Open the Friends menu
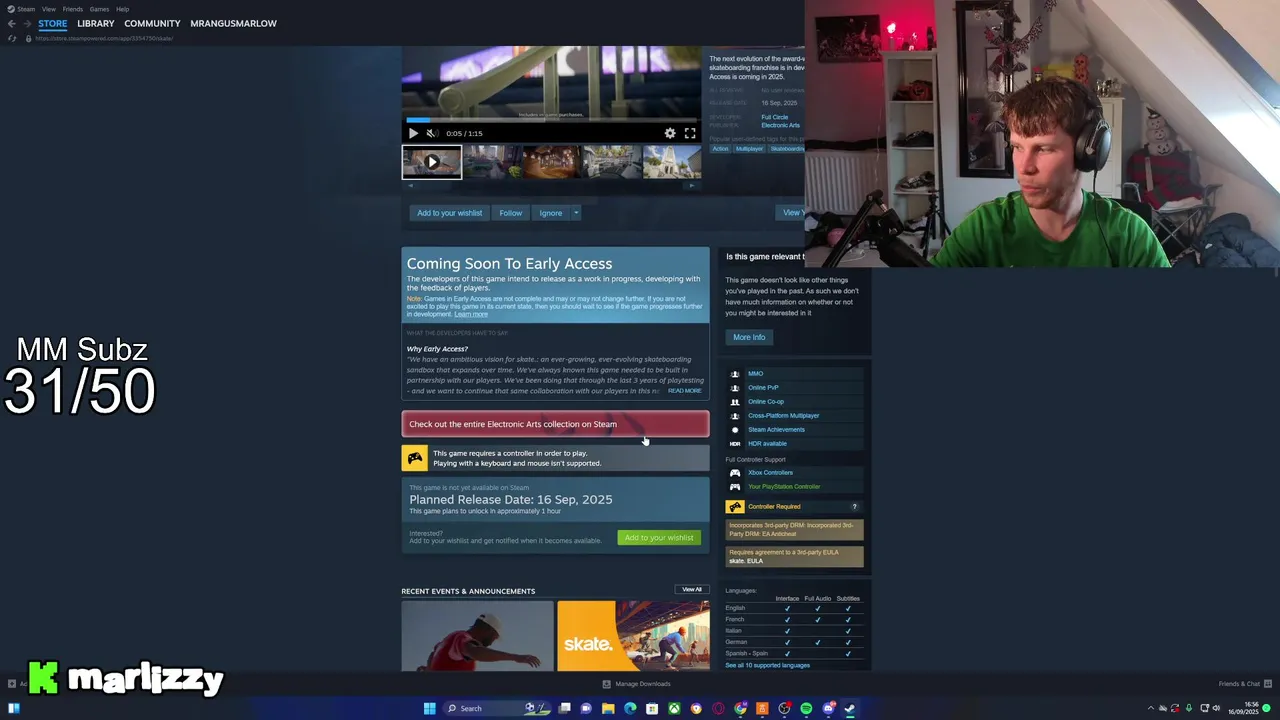The width and height of the screenshot is (1280, 720). point(73,9)
